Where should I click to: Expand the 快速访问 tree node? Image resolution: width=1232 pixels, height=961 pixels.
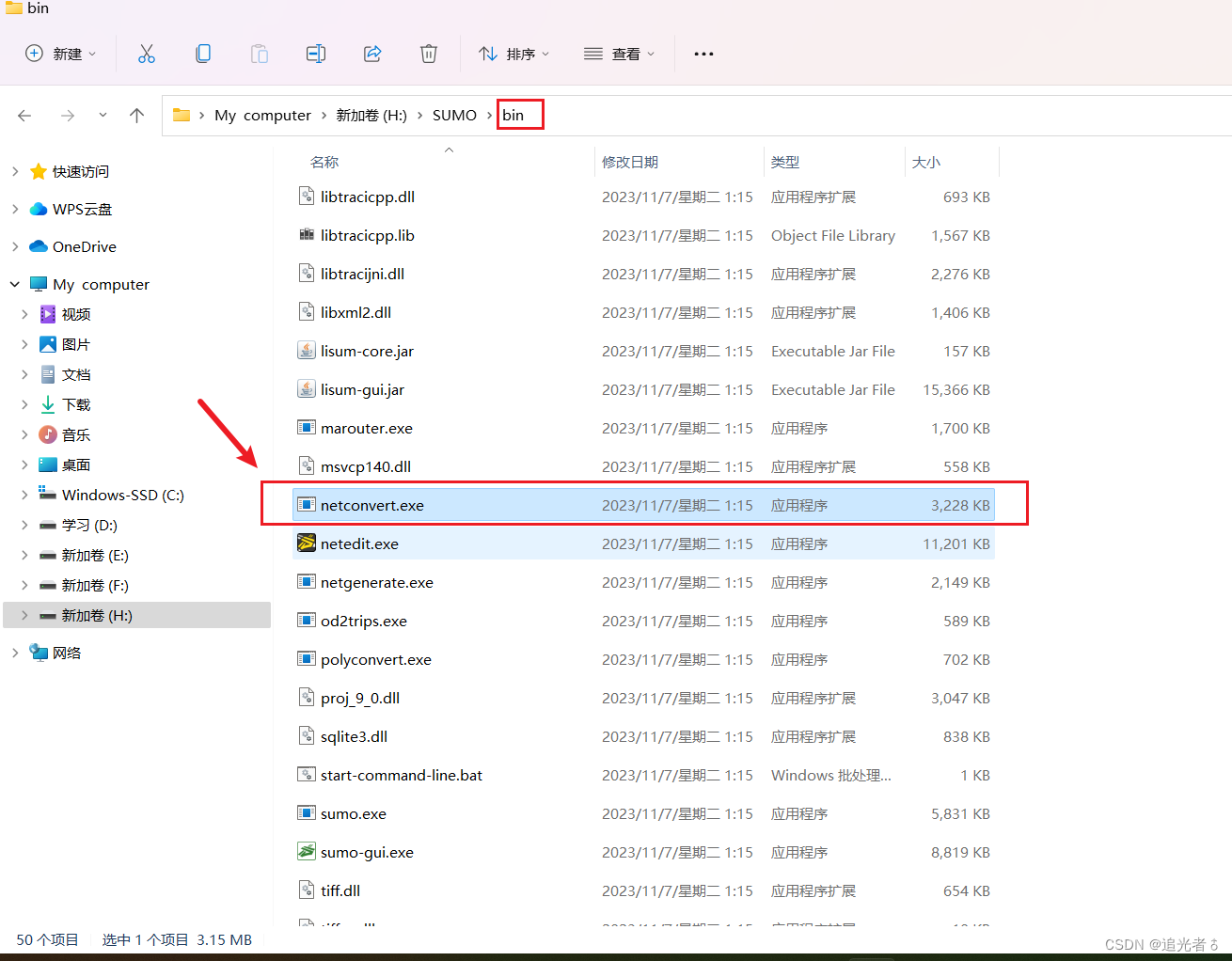point(15,171)
